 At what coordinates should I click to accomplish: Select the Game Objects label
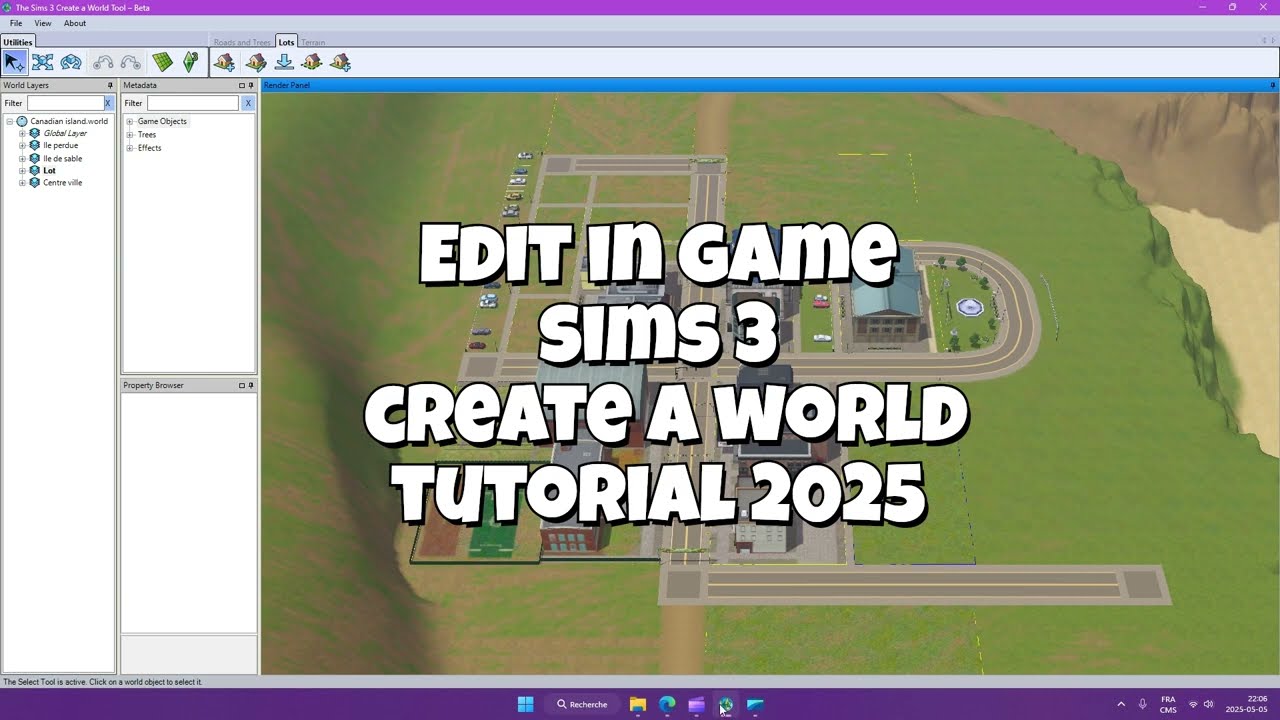tap(162, 121)
